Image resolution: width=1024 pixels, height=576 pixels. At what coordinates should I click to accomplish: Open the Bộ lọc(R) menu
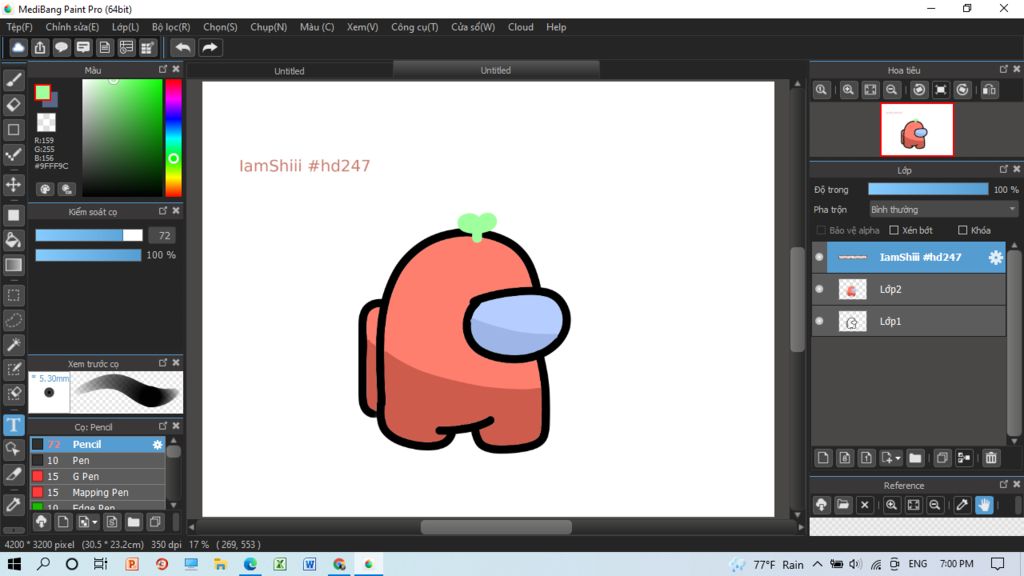click(x=171, y=27)
